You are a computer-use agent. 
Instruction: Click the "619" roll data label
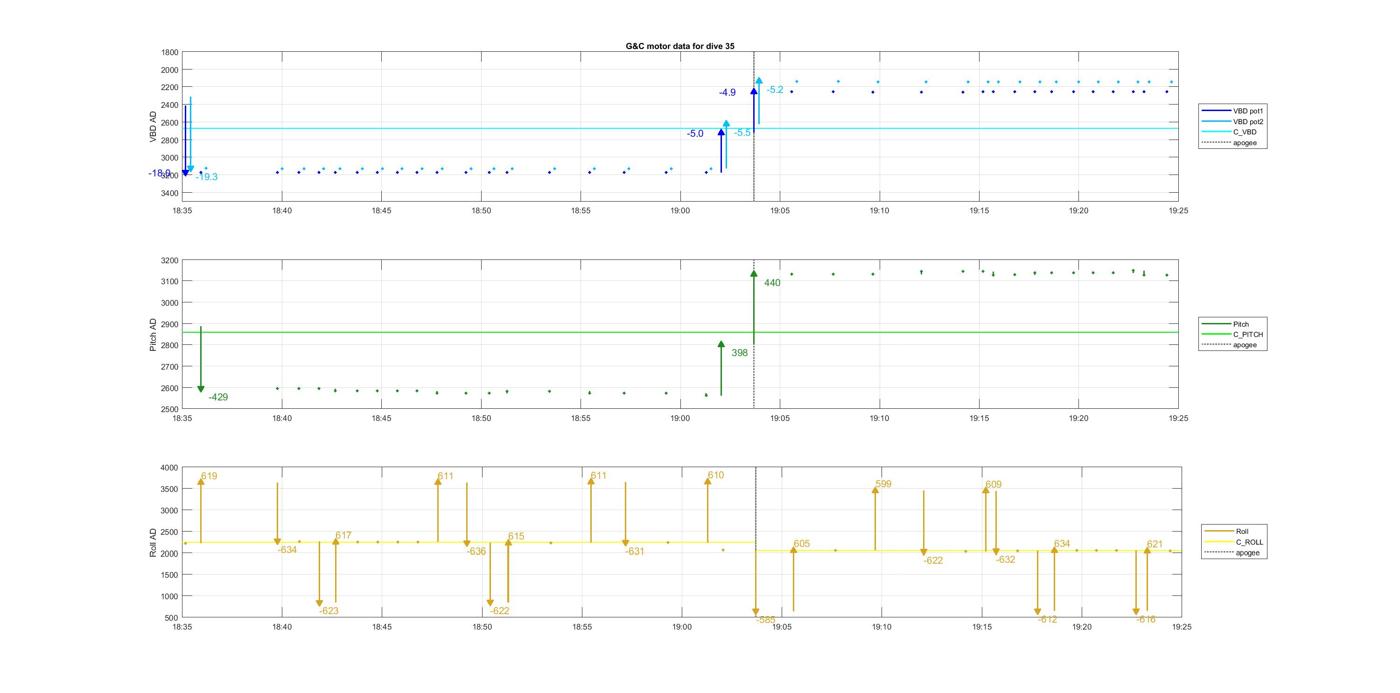[x=209, y=477]
